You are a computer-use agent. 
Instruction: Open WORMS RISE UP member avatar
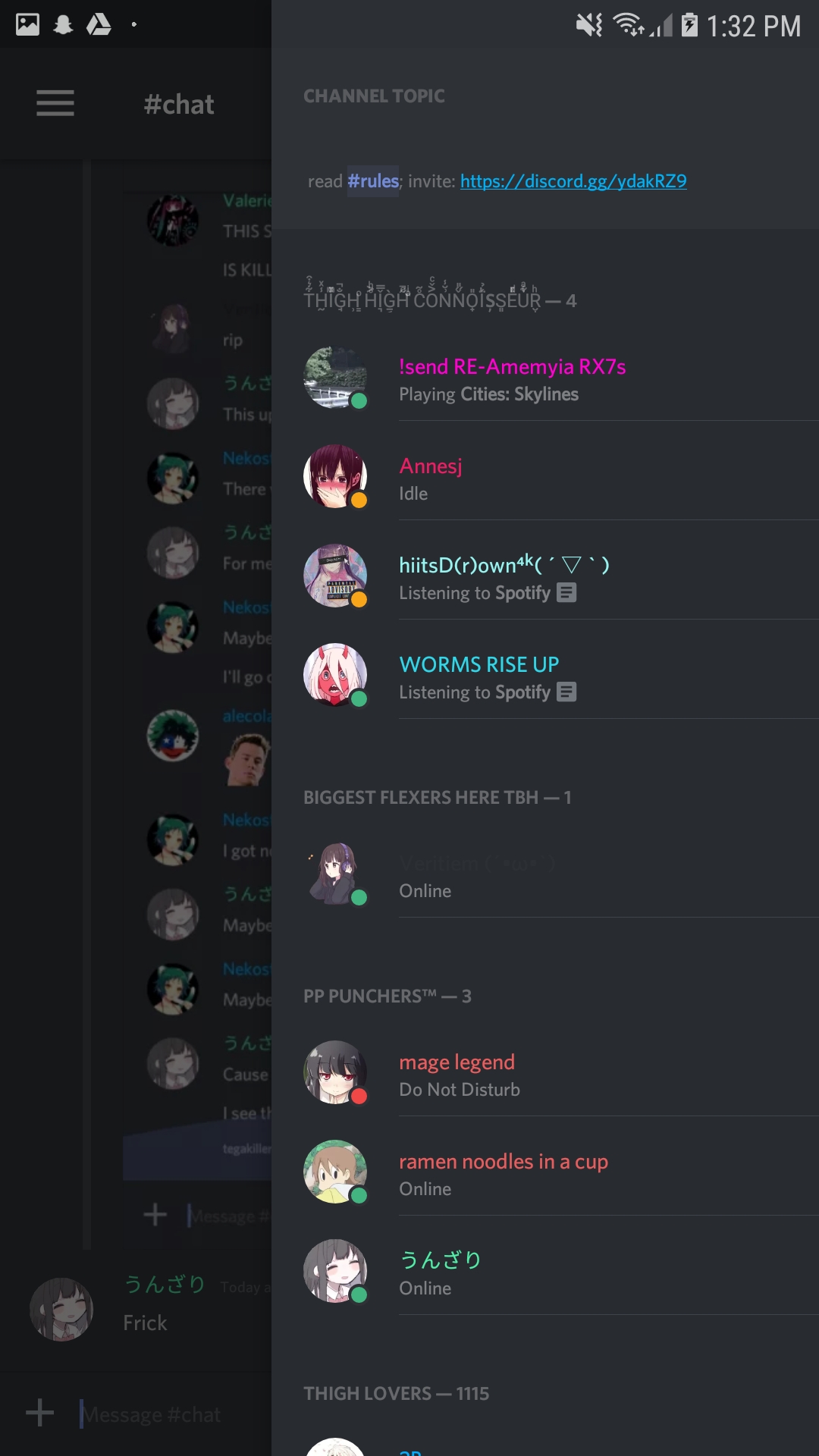(x=335, y=675)
